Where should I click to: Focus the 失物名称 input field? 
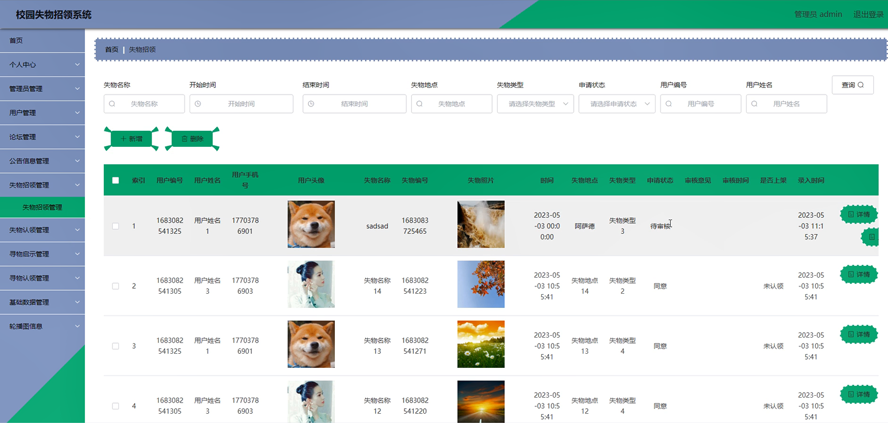click(x=144, y=104)
